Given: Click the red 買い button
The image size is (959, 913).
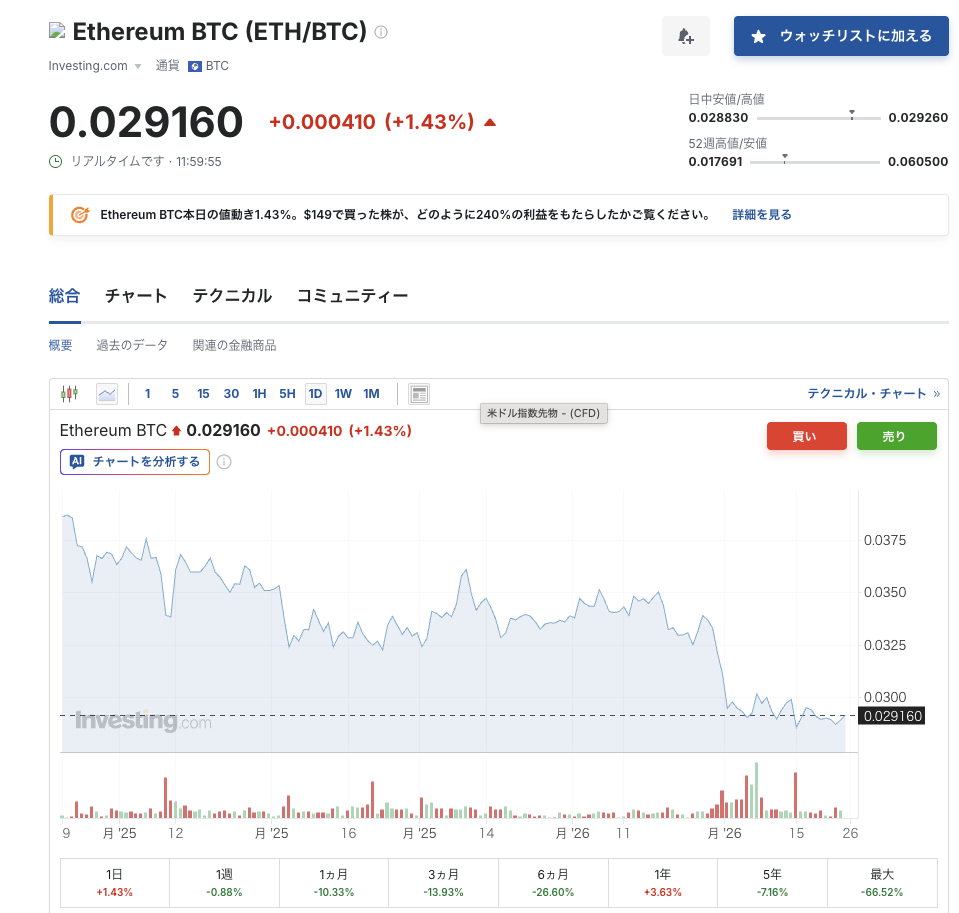Looking at the screenshot, I should coord(806,436).
